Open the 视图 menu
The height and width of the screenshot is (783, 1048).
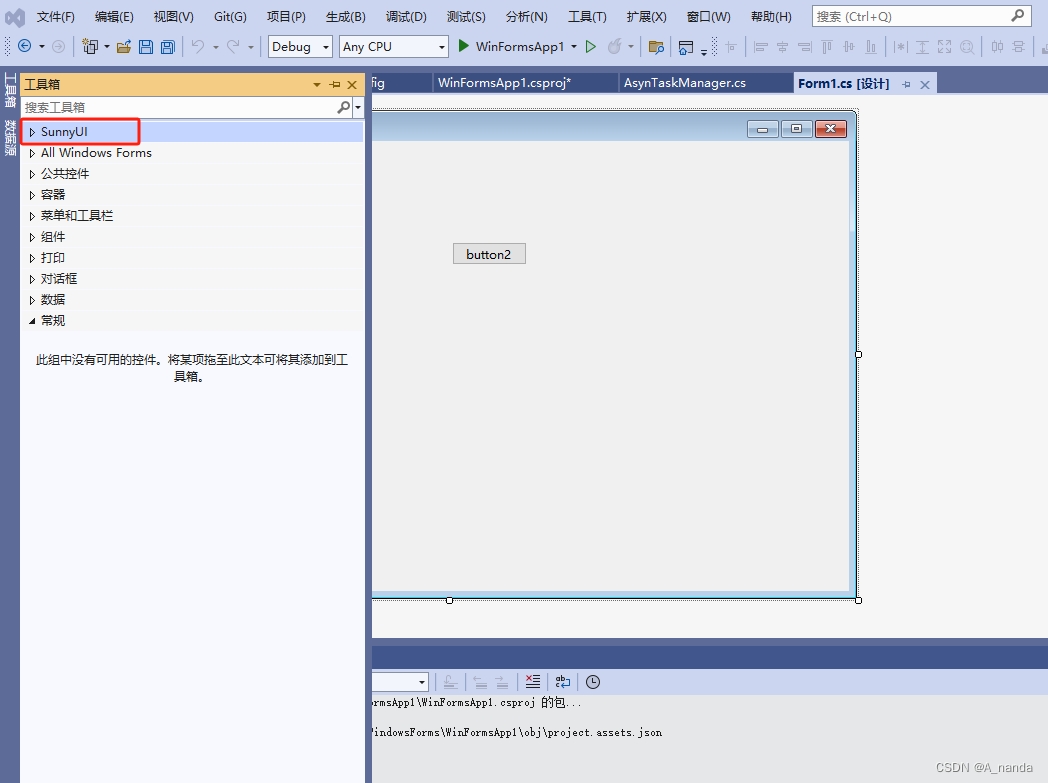click(x=172, y=16)
